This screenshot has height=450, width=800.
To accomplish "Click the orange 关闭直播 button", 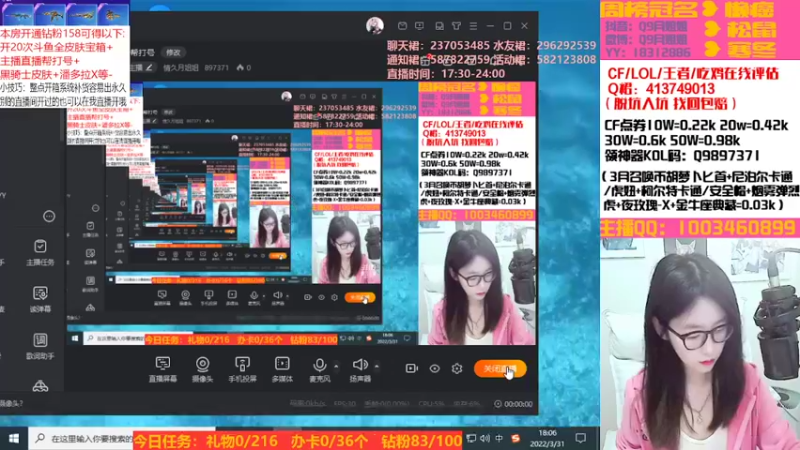I will (500, 368).
